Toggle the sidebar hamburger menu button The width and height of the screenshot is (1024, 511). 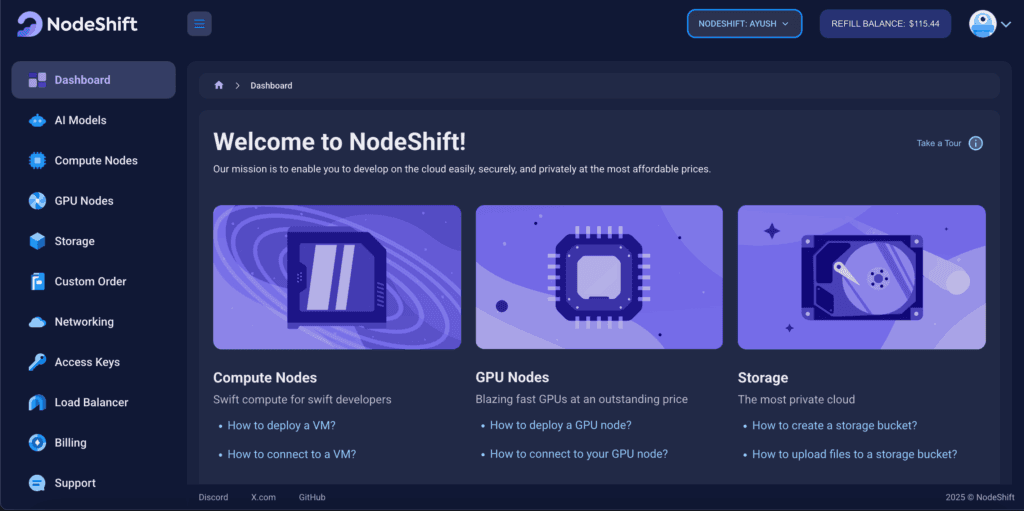pyautogui.click(x=199, y=24)
